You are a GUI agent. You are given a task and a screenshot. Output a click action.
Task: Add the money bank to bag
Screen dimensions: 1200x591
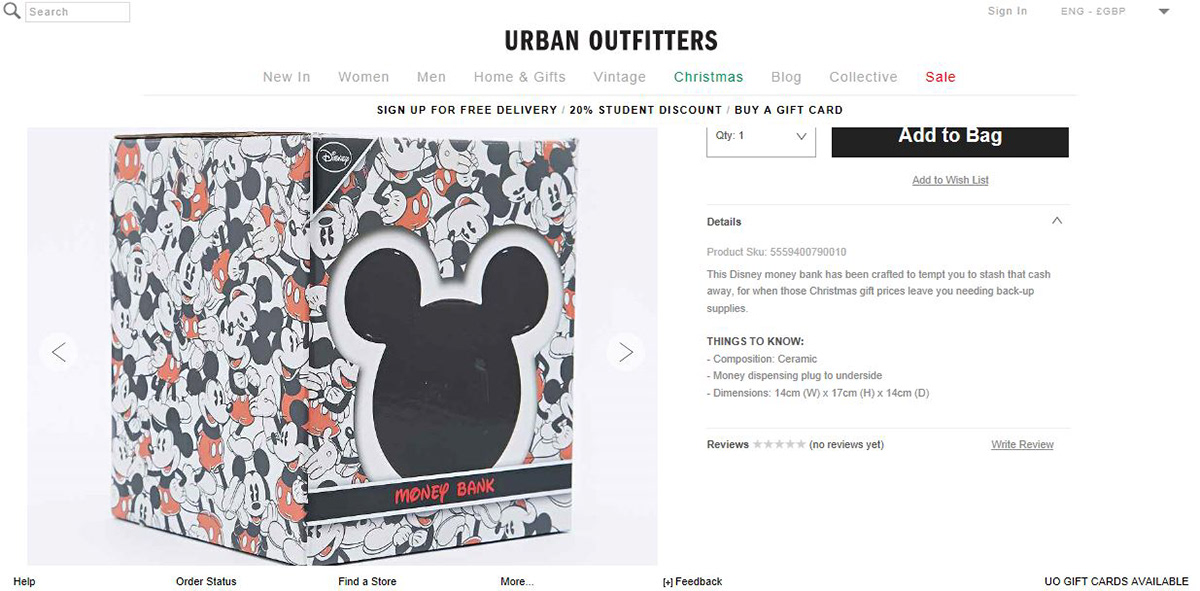click(x=950, y=138)
